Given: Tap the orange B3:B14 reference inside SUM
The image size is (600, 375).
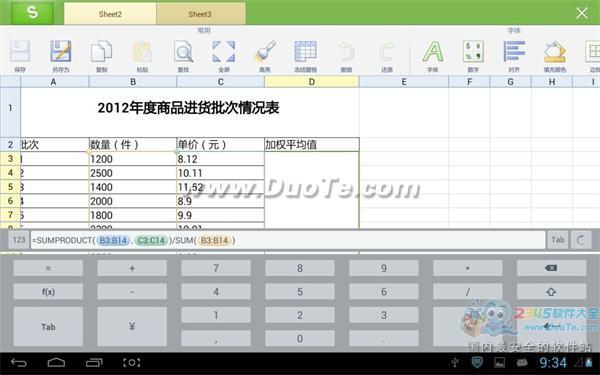Looking at the screenshot, I should coord(214,240).
